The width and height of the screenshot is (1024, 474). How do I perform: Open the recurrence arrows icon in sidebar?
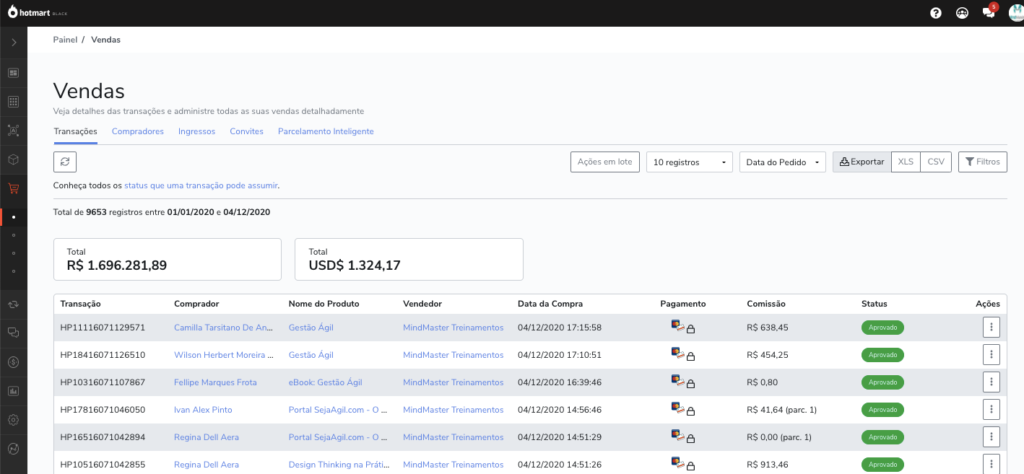(13, 304)
